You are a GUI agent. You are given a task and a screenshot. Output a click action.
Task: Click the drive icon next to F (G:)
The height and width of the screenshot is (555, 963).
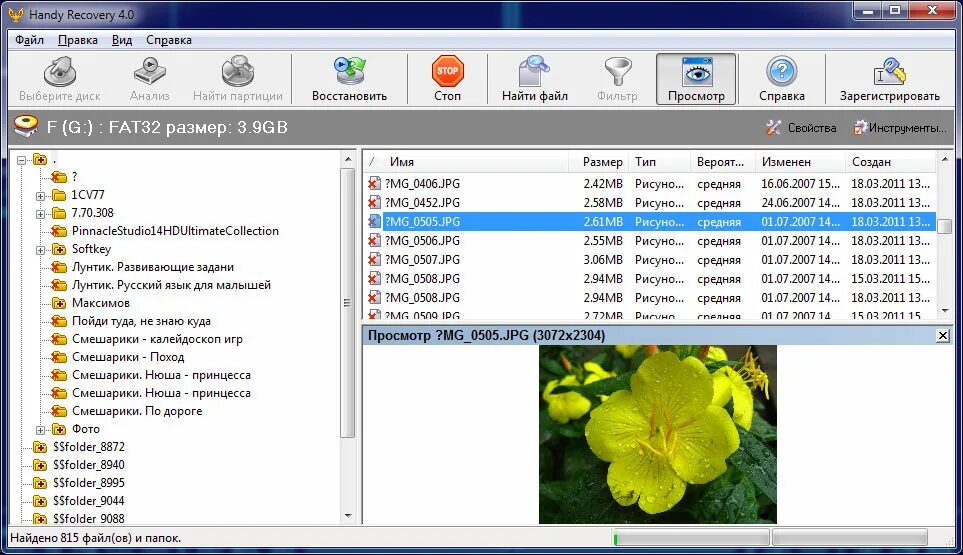click(26, 126)
